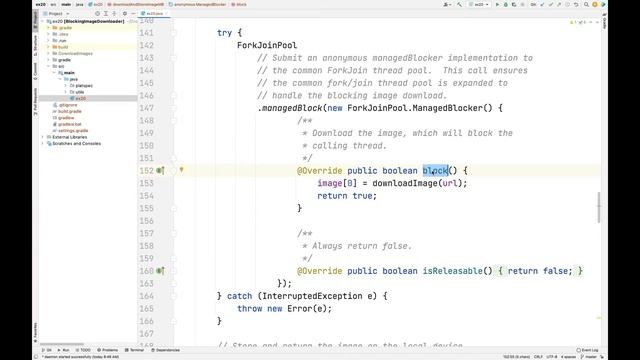
Task: Open the Git tool window button
Action: [x=47, y=350]
